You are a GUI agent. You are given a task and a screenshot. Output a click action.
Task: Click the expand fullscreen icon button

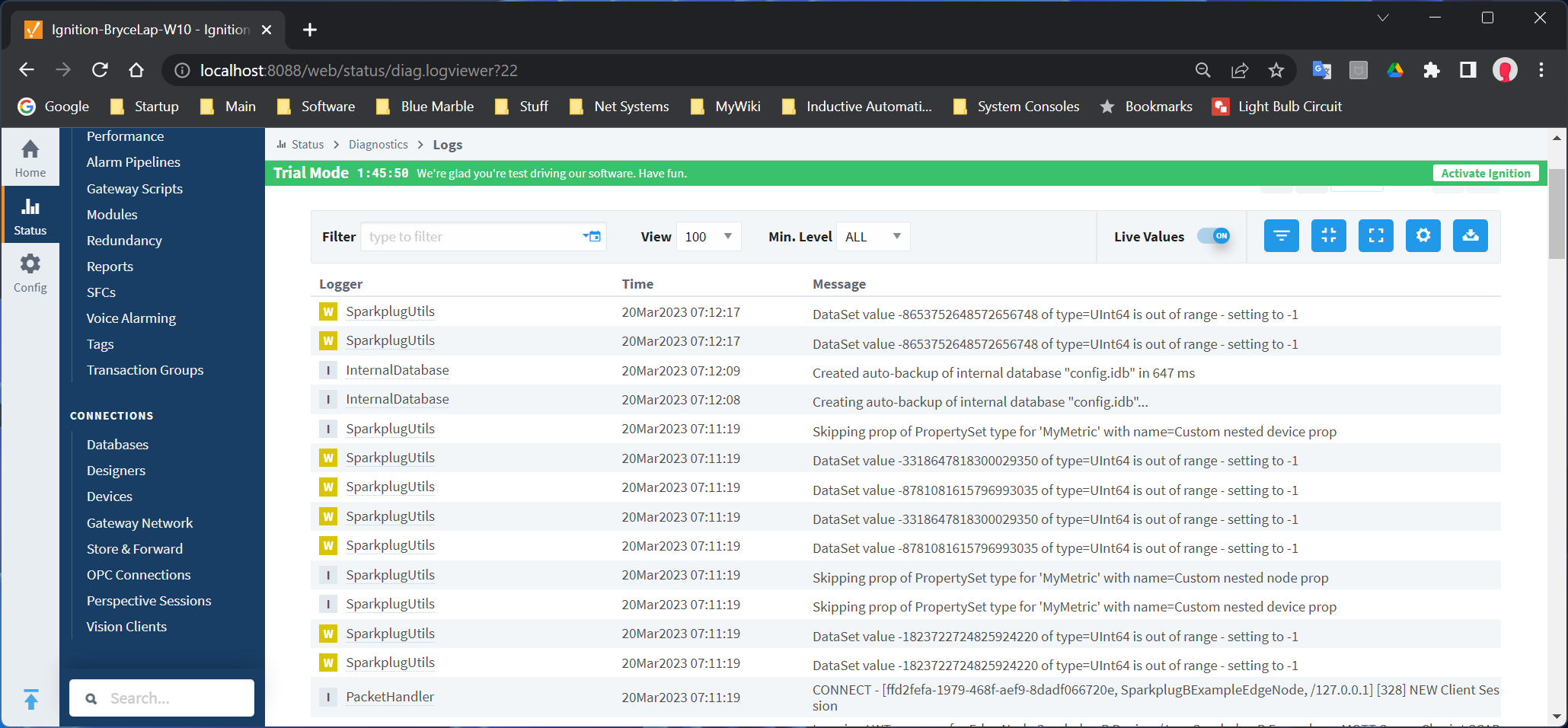click(x=1375, y=236)
